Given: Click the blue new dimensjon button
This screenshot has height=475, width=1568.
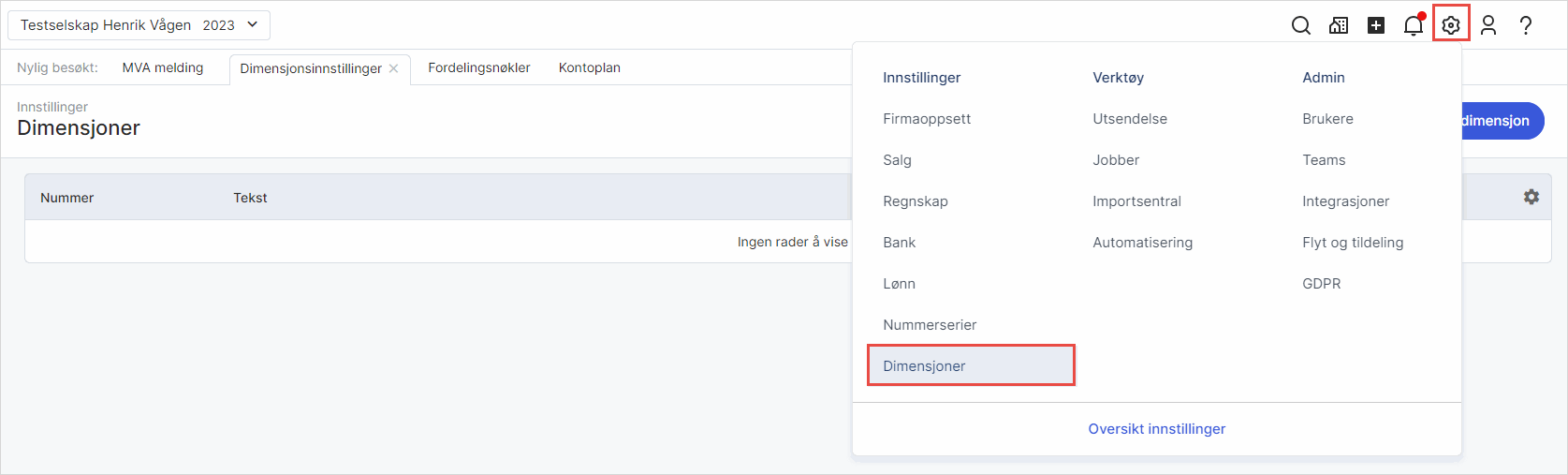Looking at the screenshot, I should [x=1502, y=121].
